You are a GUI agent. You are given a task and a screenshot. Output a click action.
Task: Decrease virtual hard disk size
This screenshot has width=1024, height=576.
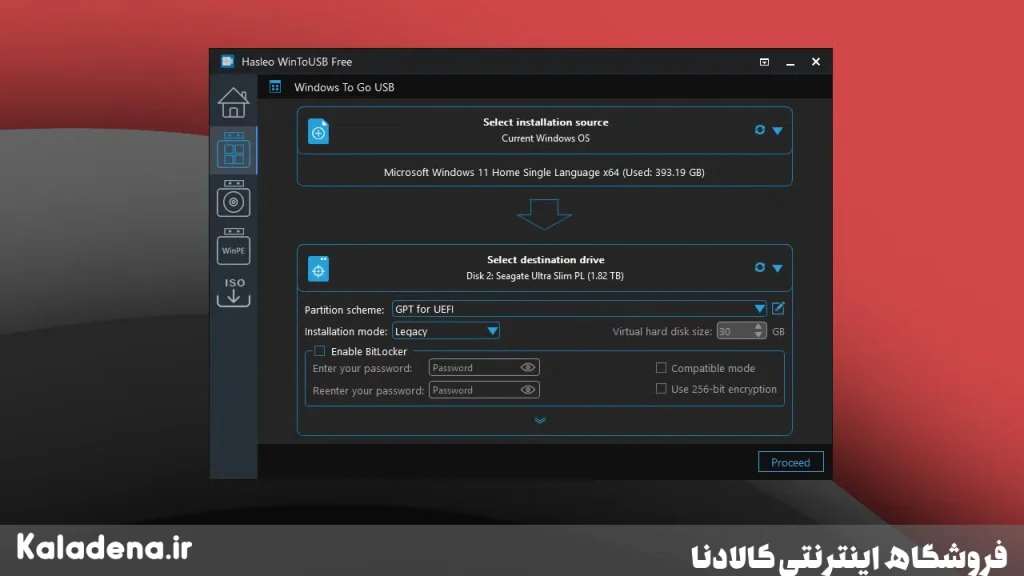pos(758,334)
